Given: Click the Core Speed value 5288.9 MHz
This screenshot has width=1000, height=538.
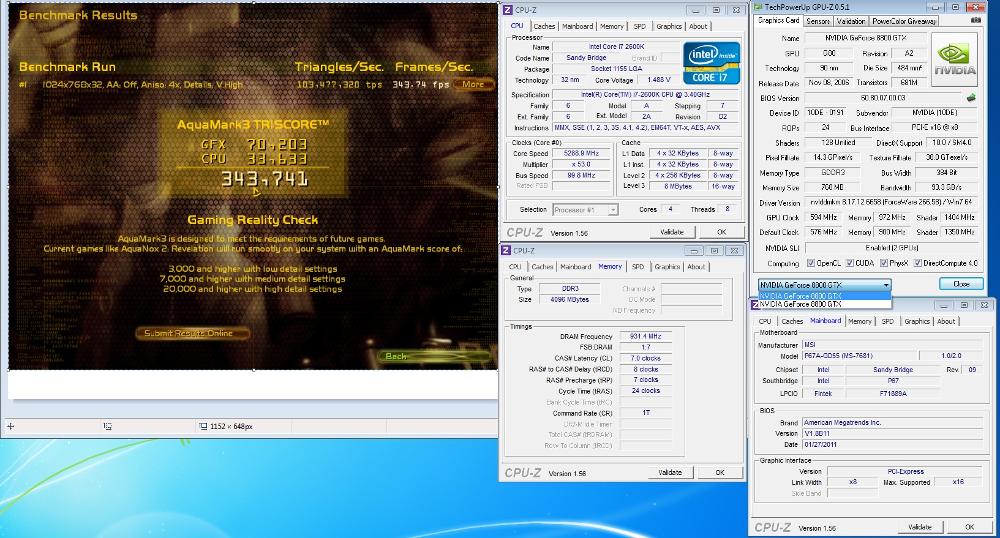Looking at the screenshot, I should tap(581, 154).
